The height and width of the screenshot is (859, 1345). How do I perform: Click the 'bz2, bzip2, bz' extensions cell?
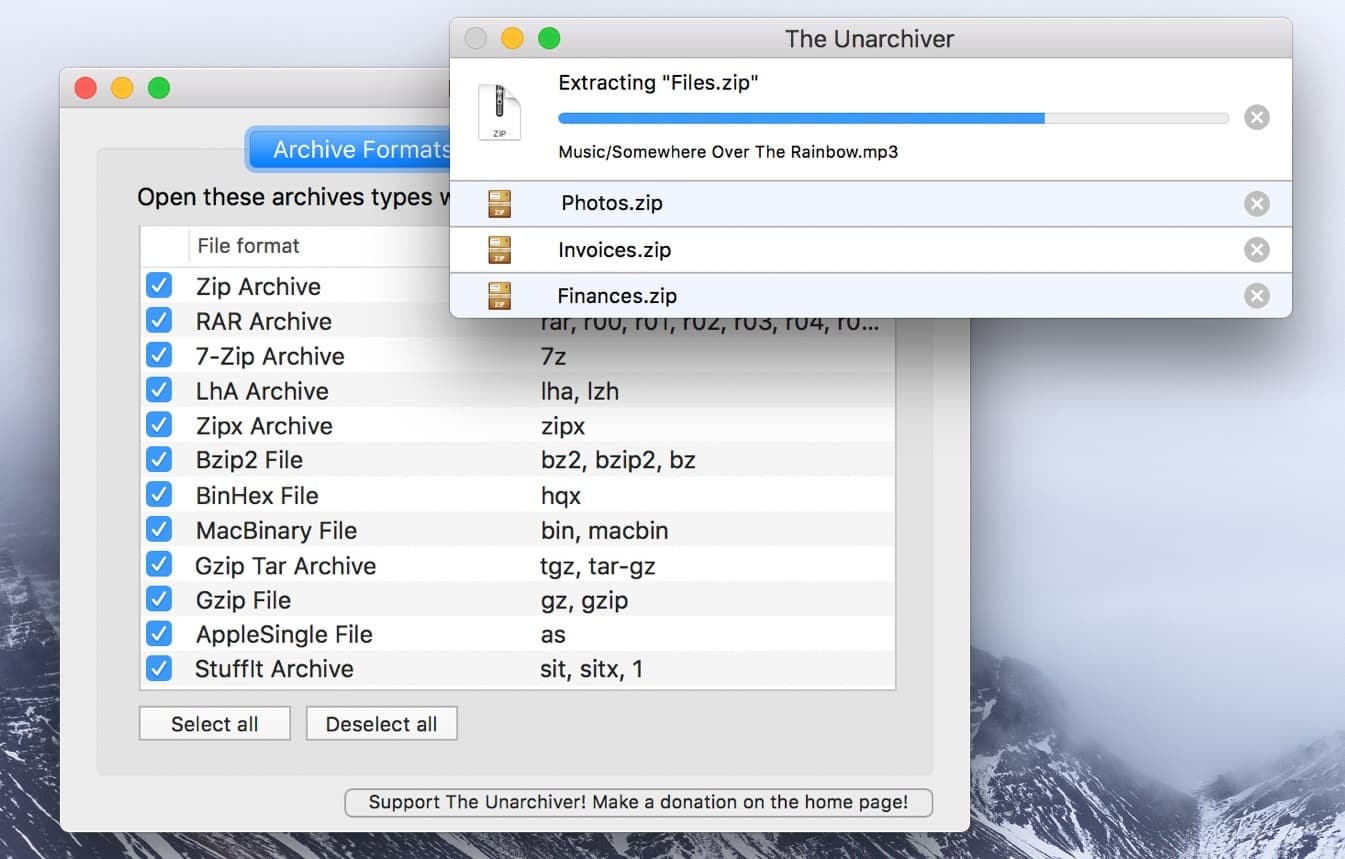(x=617, y=460)
